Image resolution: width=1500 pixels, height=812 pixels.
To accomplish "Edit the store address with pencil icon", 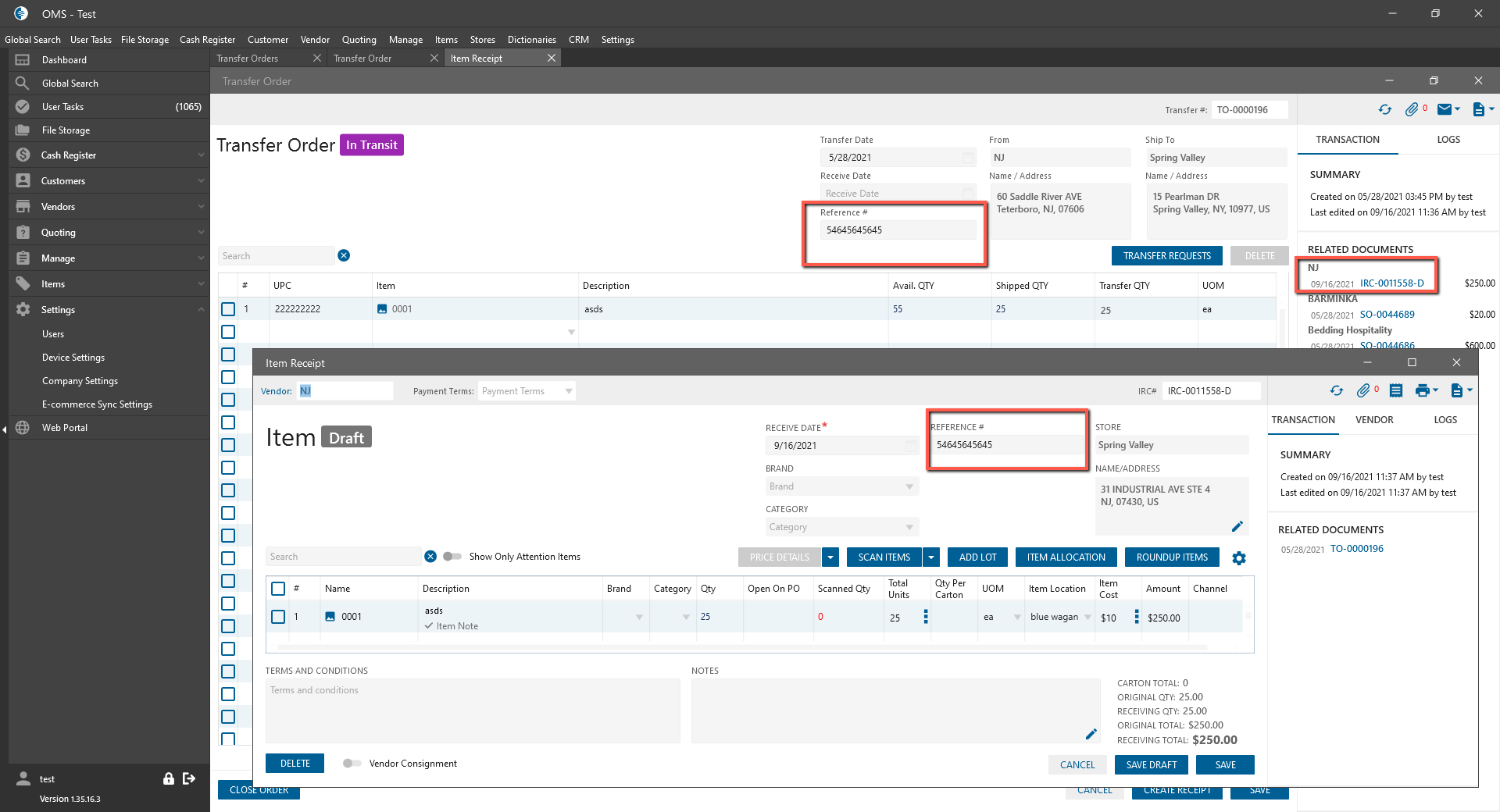I will [x=1237, y=526].
